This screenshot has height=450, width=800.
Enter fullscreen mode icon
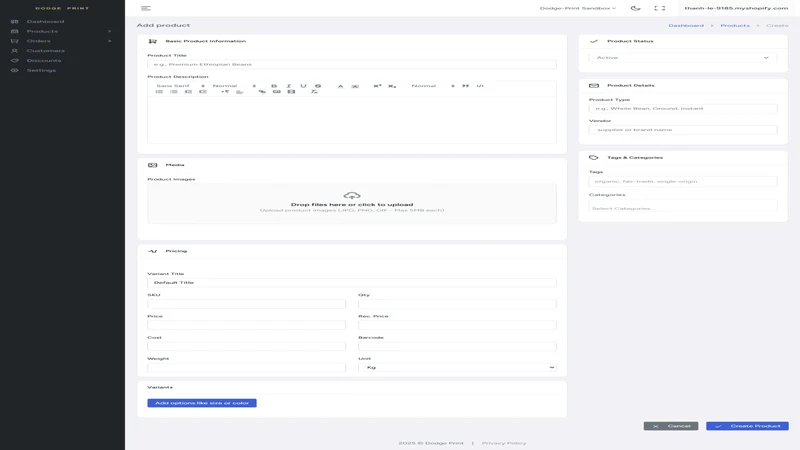660,8
